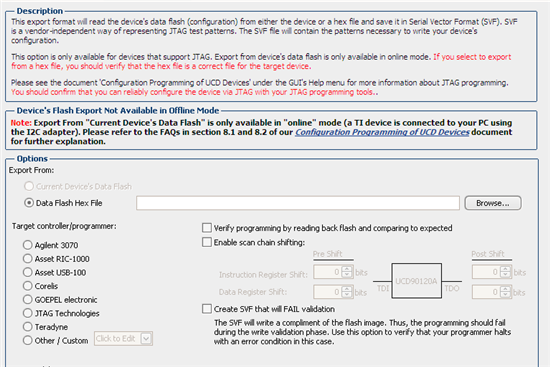The image size is (550, 367).
Task: Click the 'Target controller/programmer:' label
Action: tap(64, 226)
